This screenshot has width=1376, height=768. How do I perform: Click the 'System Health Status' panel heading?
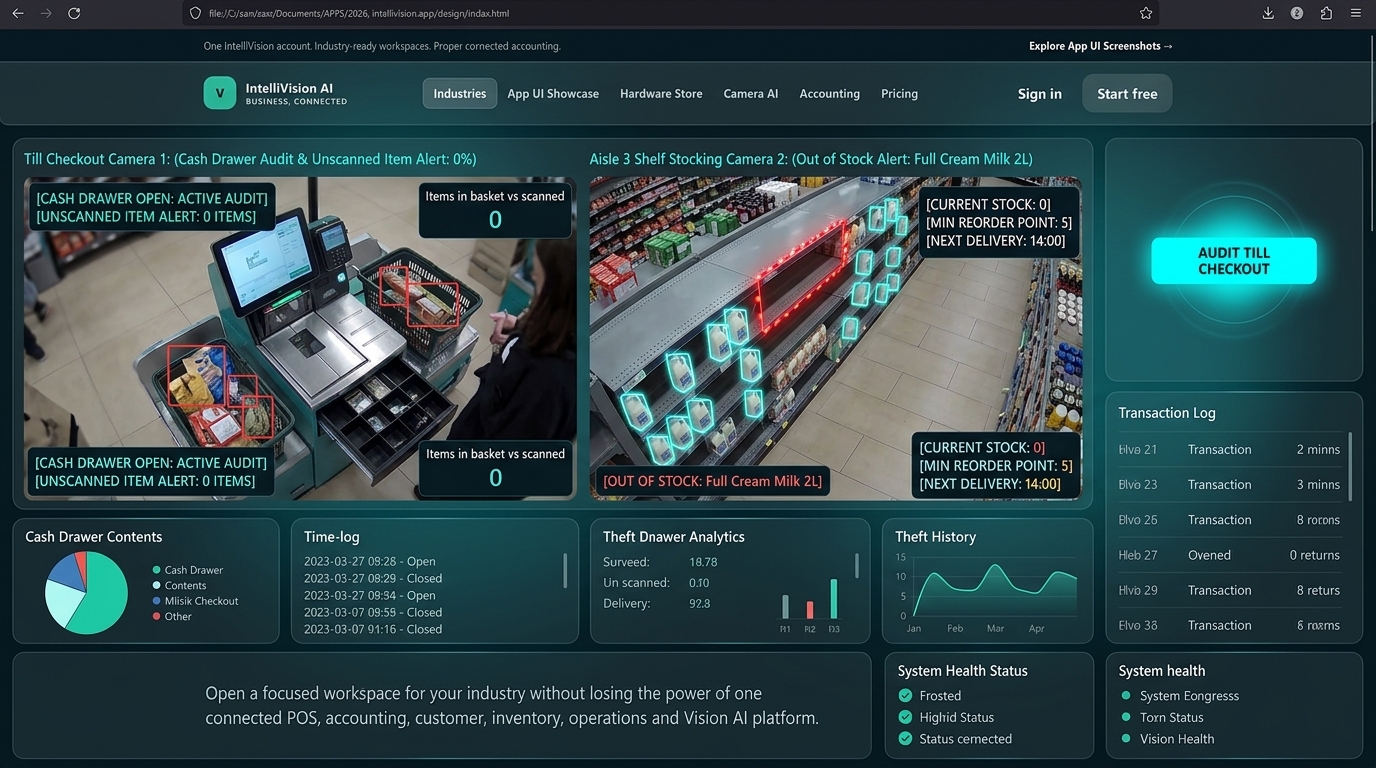[x=963, y=671]
